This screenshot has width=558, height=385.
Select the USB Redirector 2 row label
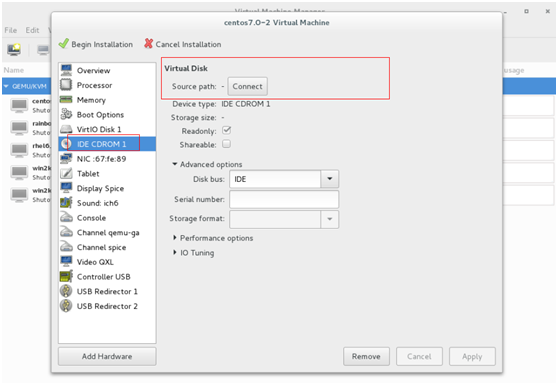click(107, 306)
